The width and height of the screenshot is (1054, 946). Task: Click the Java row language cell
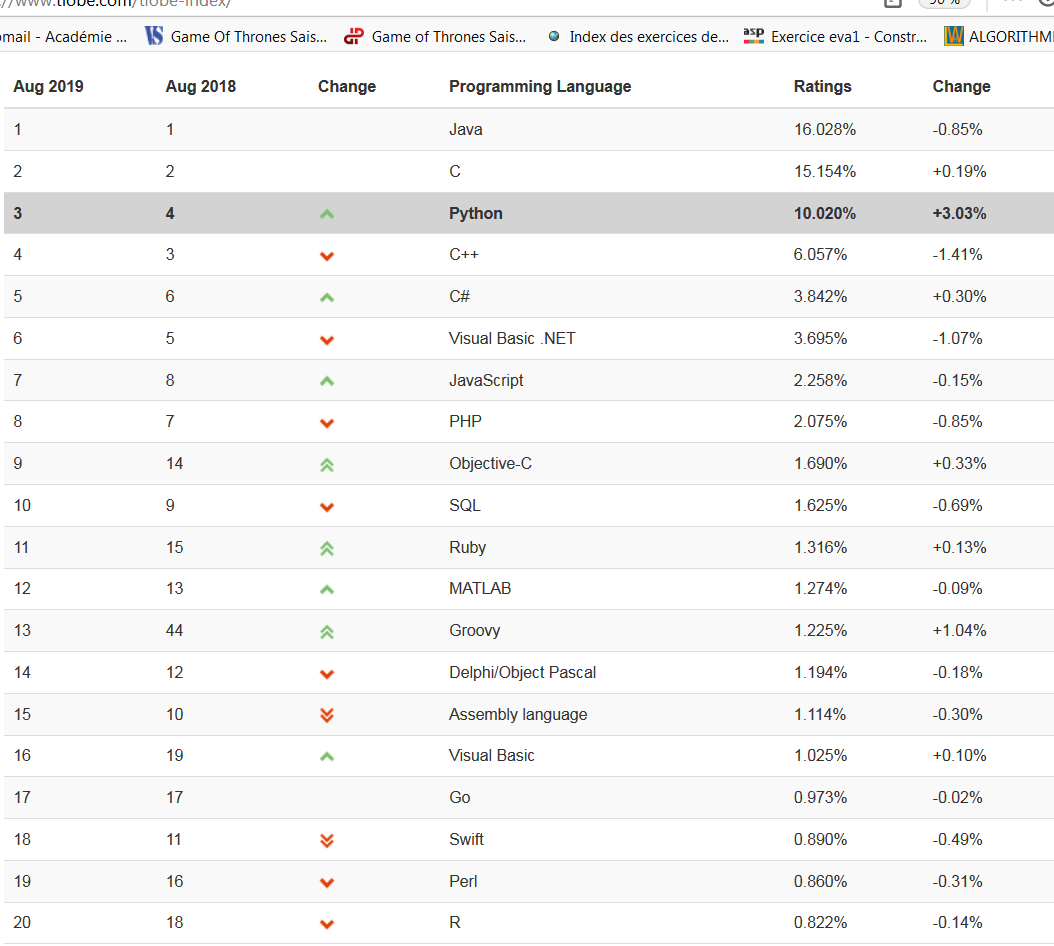click(x=465, y=129)
